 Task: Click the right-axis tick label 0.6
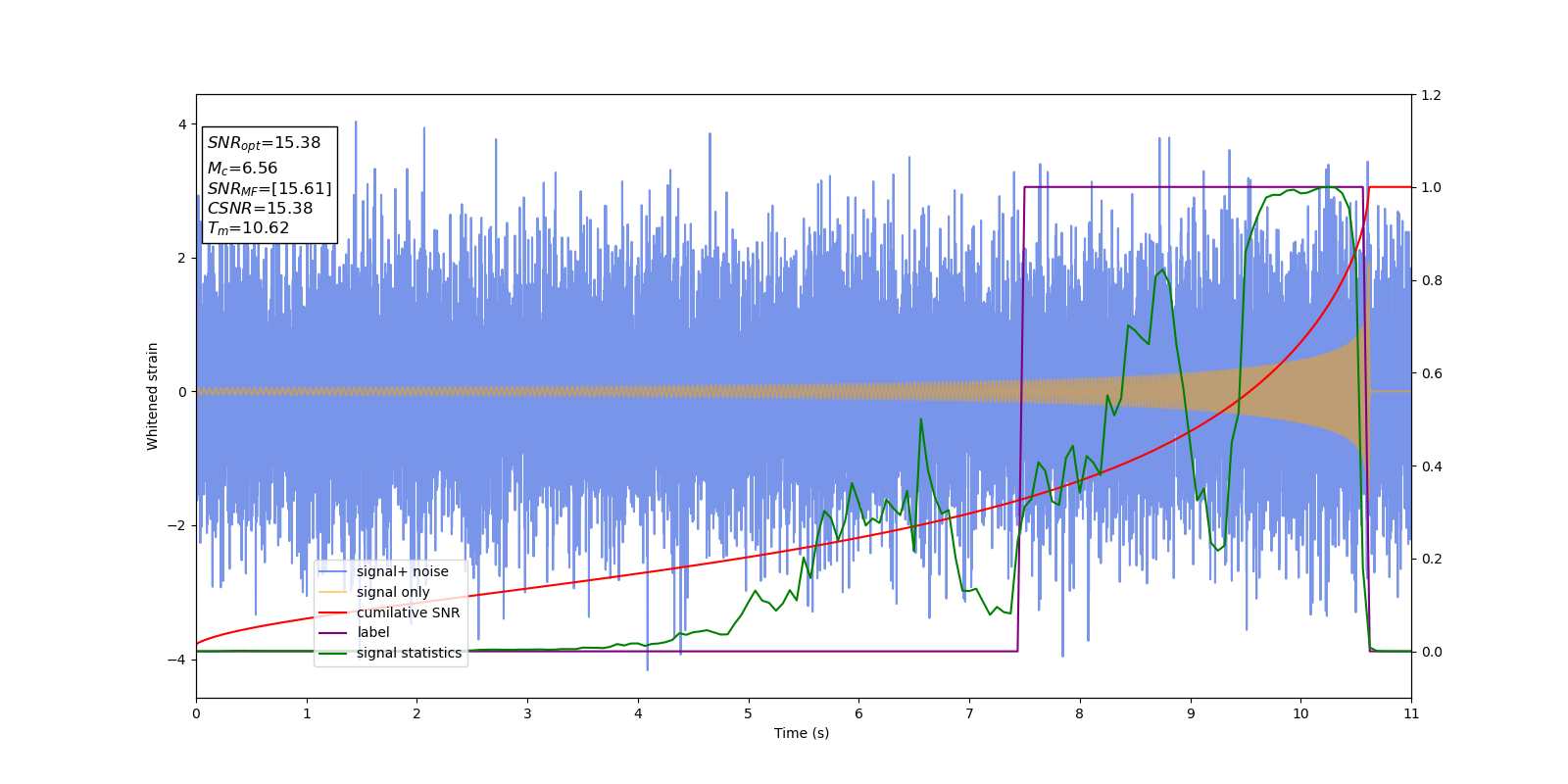[x=1431, y=373]
